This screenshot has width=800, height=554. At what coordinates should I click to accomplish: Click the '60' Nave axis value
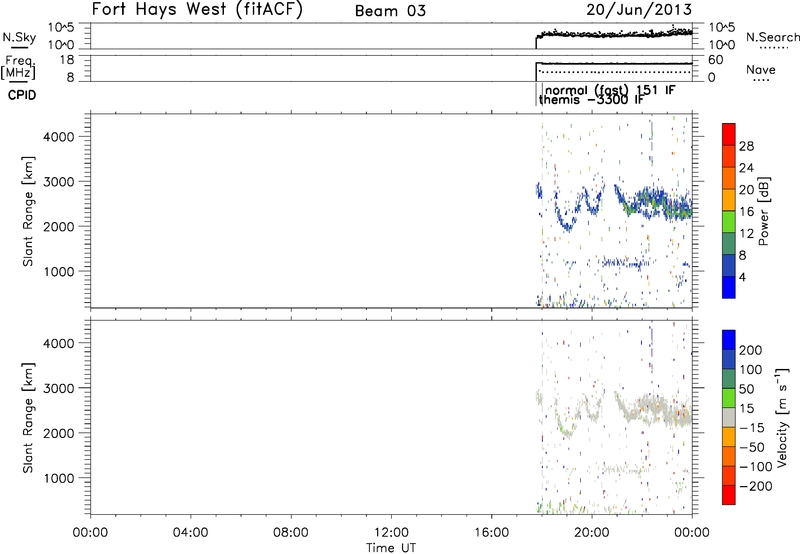[715, 60]
